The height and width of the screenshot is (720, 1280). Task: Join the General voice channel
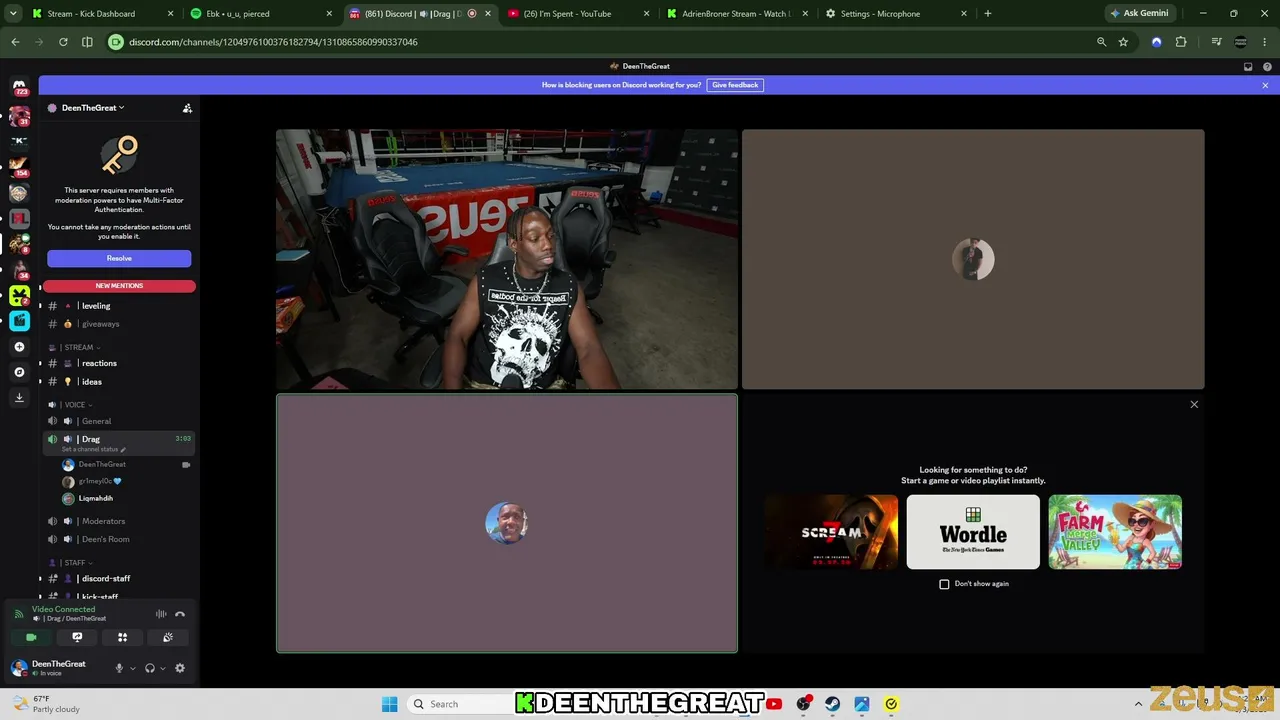[119, 421]
